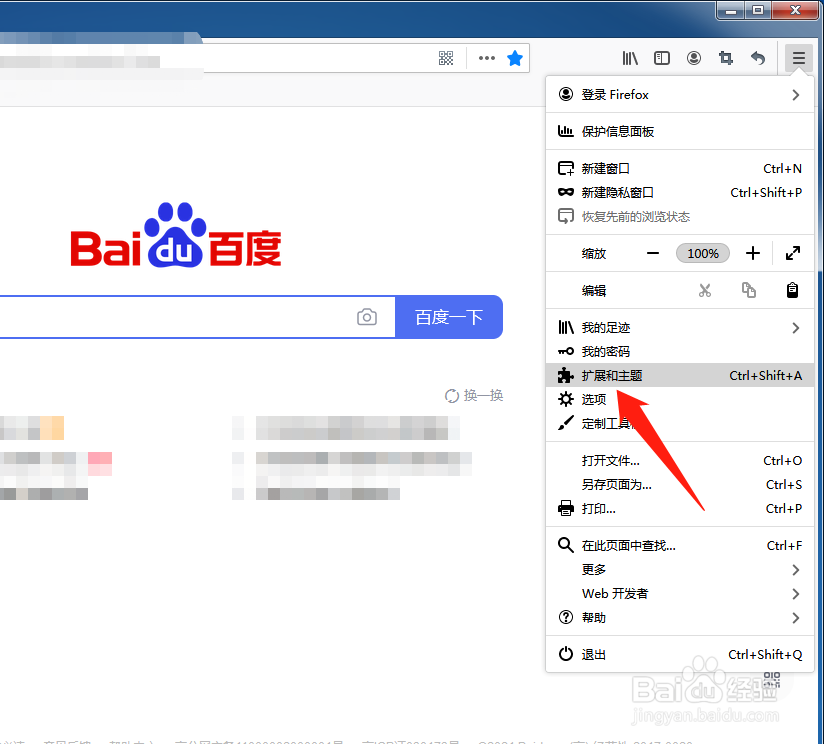Click the 扩展和主题 puzzle piece icon
Screen dimensions: 824x744
[x=565, y=375]
